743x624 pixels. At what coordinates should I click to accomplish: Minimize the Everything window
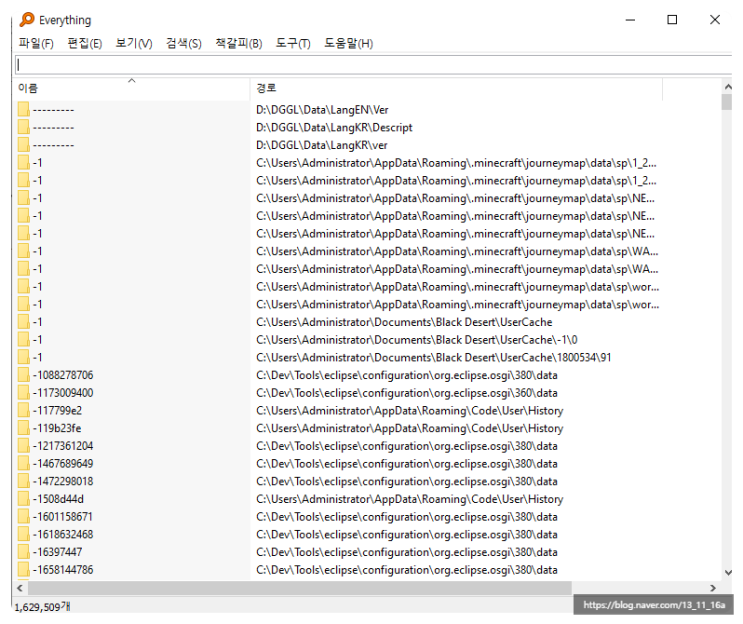point(630,20)
